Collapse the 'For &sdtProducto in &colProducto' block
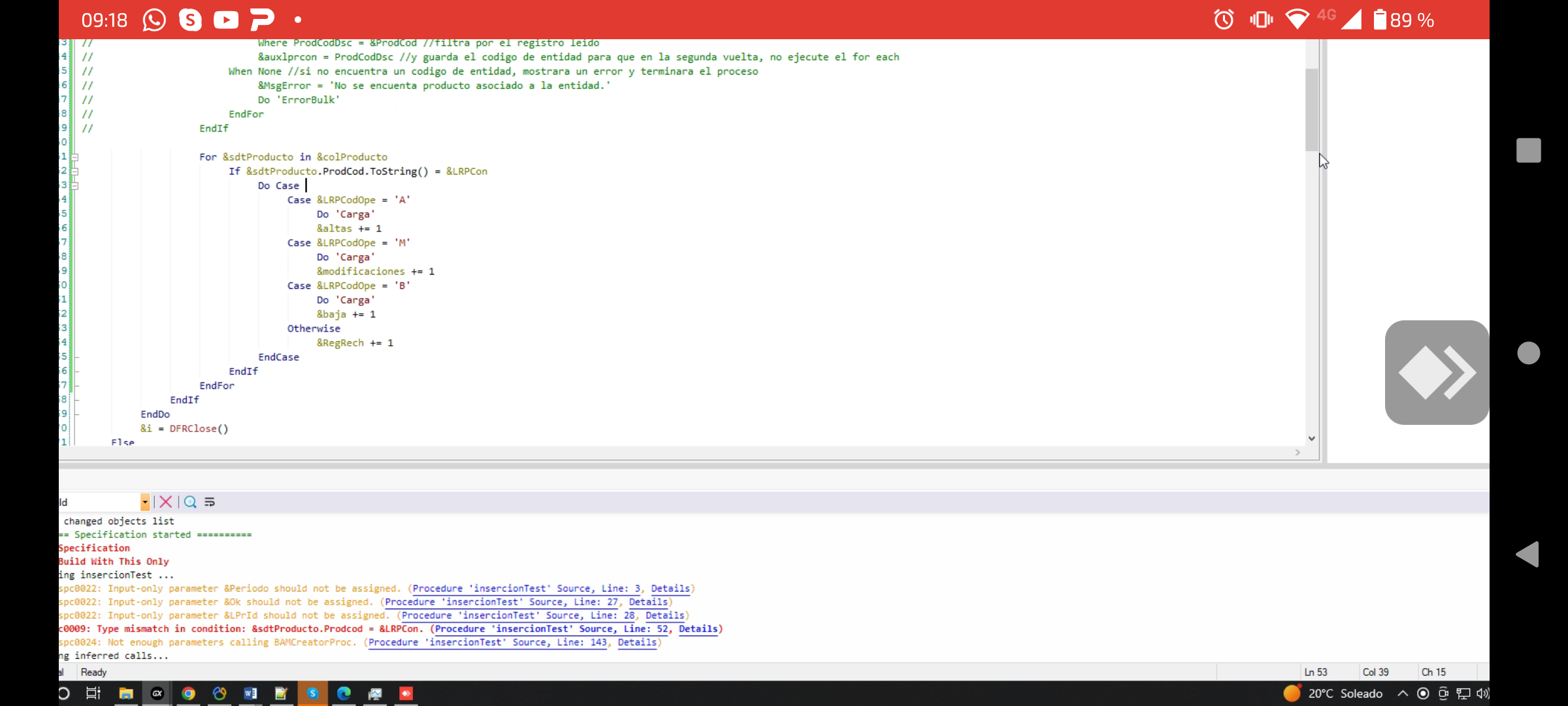Image resolution: width=1568 pixels, height=706 pixels. pyautogui.click(x=75, y=157)
